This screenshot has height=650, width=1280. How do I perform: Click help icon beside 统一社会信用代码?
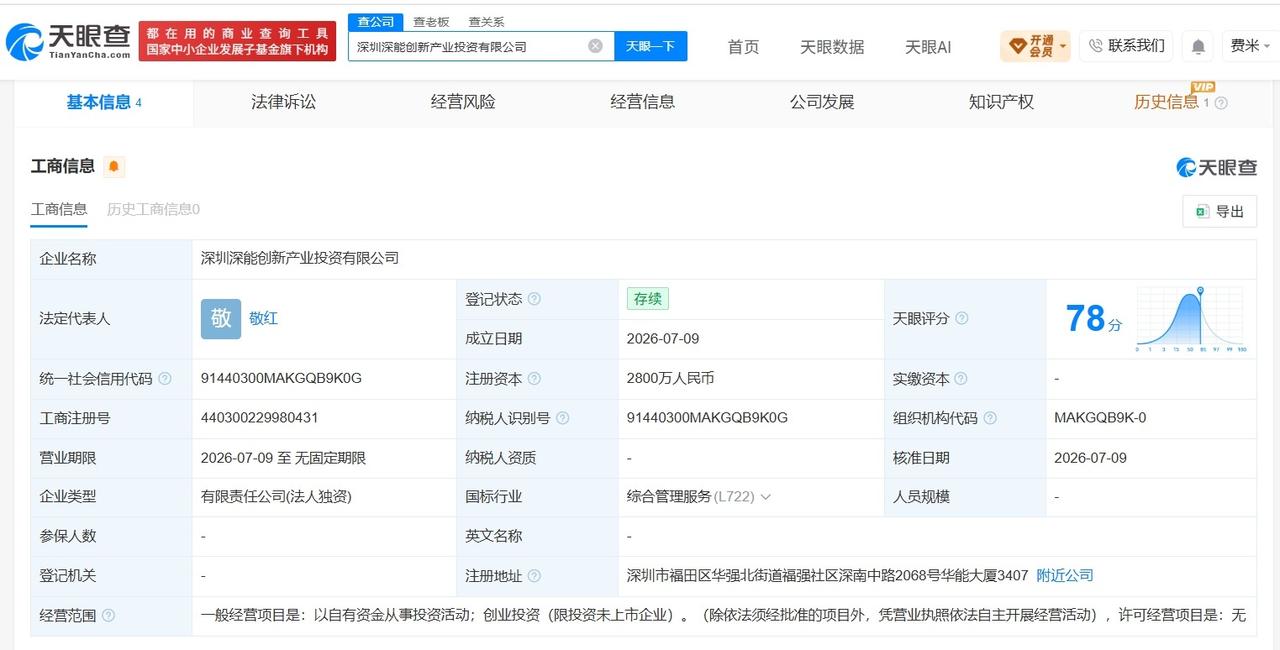pos(165,379)
